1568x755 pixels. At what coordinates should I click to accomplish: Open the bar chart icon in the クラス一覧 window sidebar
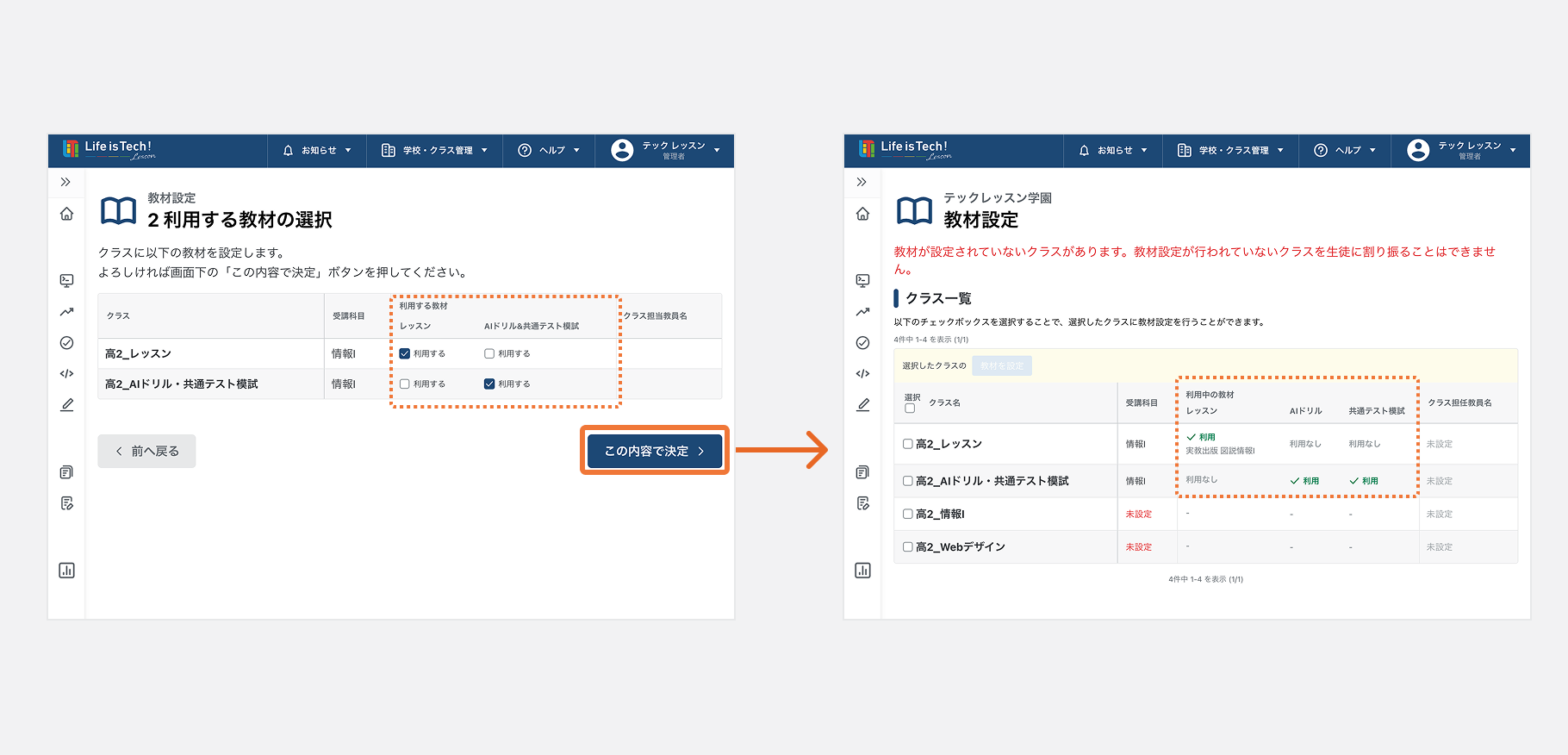862,571
